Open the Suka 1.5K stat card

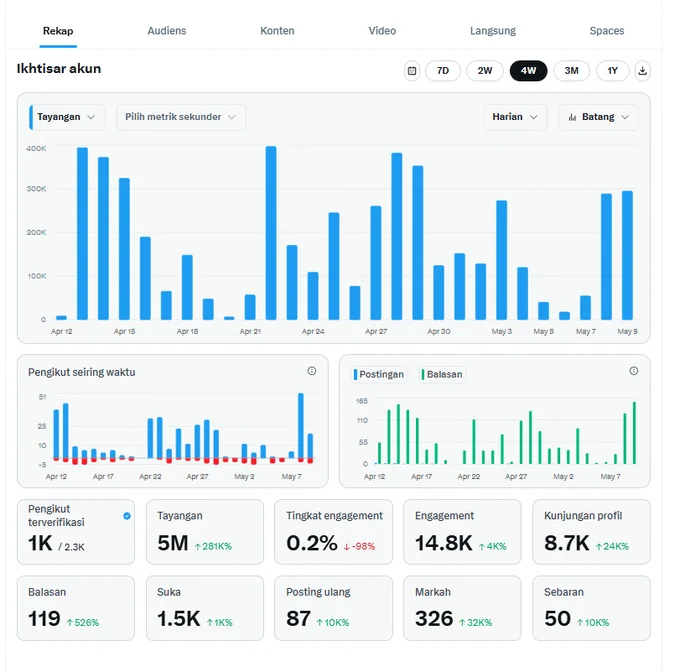coord(205,608)
